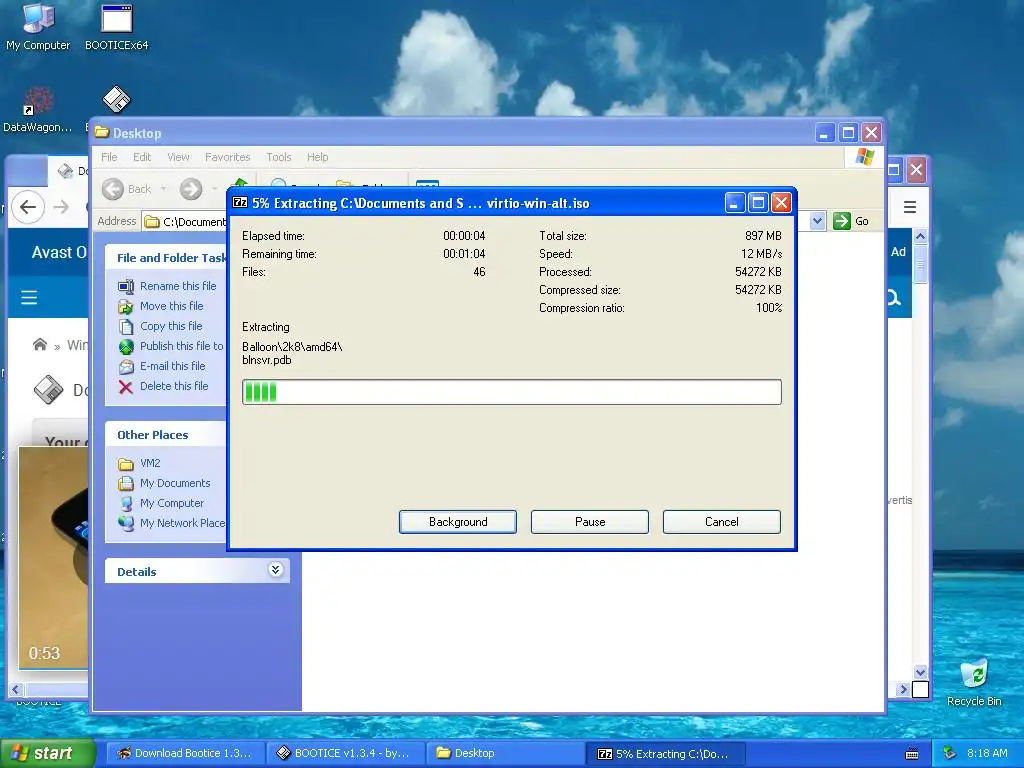Open the Recycle Bin
The image size is (1024, 768).
[x=974, y=682]
